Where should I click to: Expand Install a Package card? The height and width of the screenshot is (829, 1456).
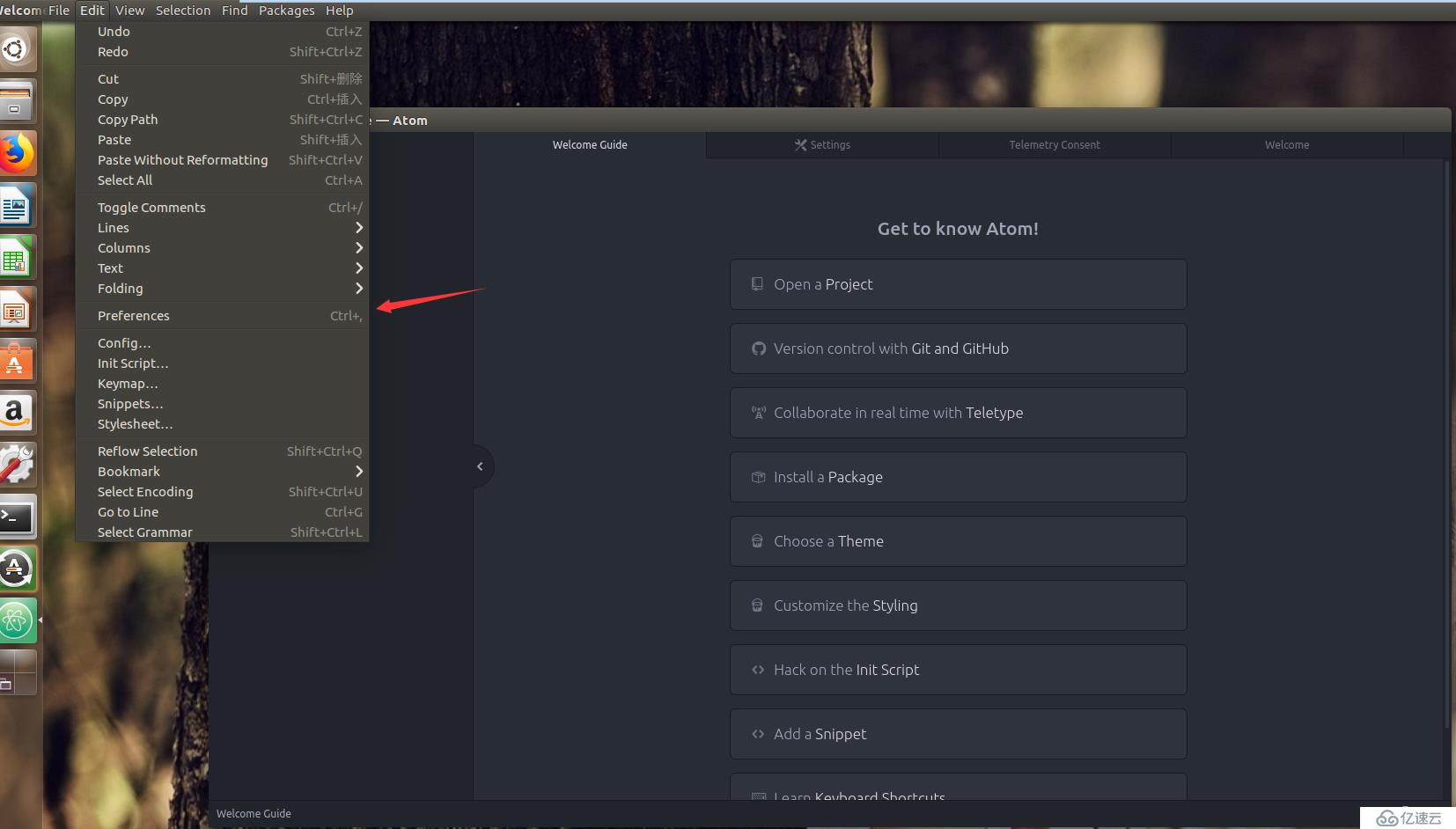(x=958, y=477)
